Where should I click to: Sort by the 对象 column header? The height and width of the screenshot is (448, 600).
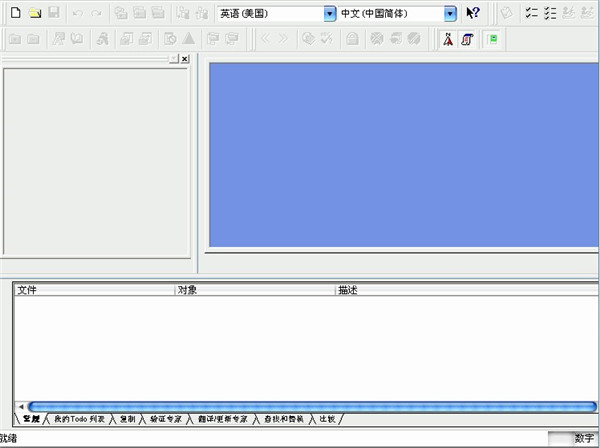point(255,290)
